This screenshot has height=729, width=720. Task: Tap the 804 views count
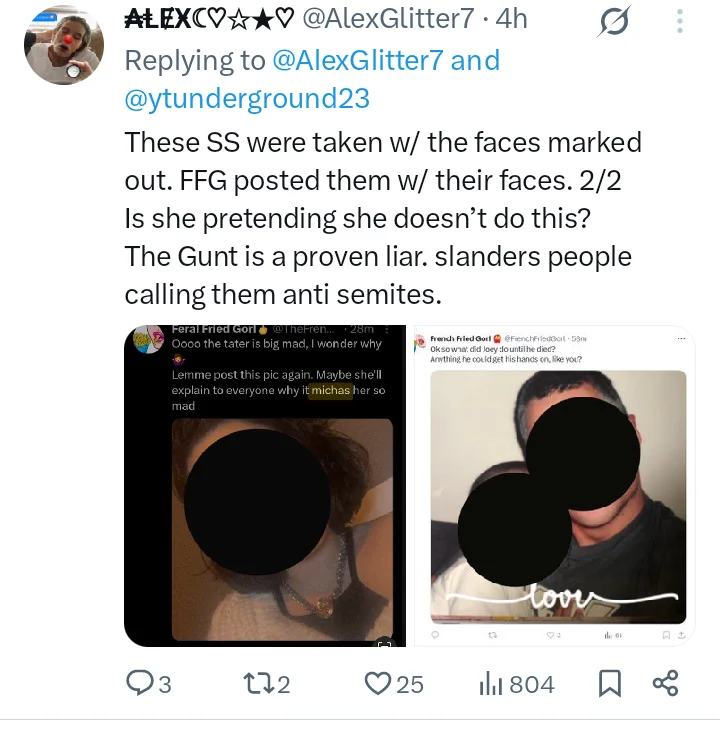coord(532,684)
